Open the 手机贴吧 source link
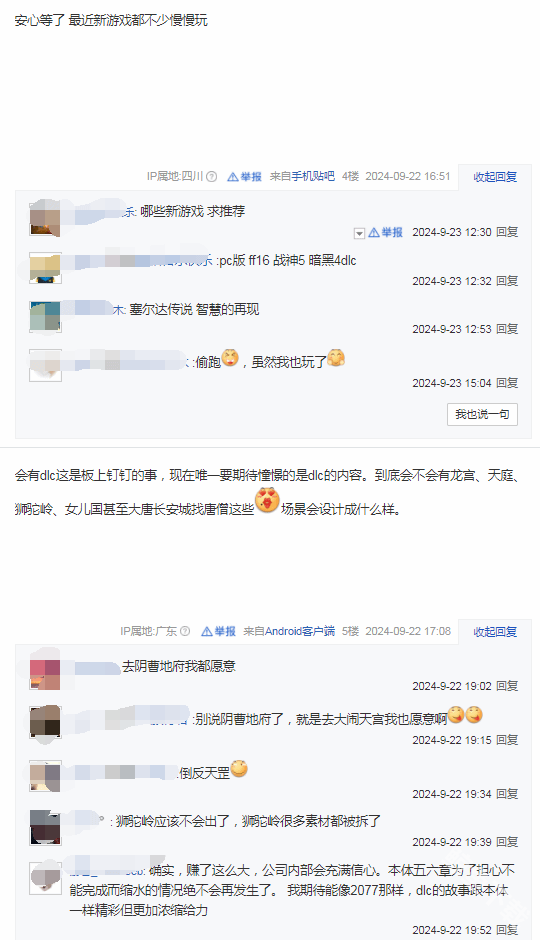This screenshot has height=940, width=540. click(x=313, y=177)
